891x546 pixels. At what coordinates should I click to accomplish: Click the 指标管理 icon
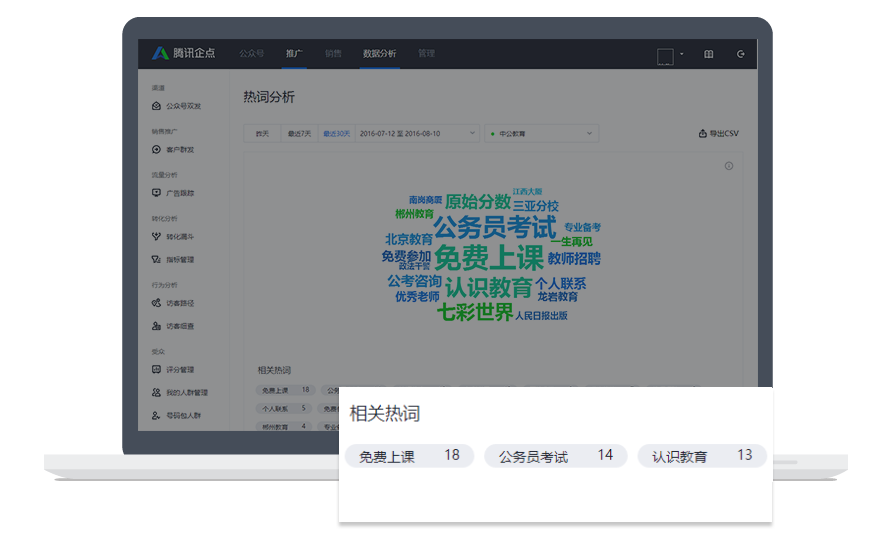click(x=156, y=259)
